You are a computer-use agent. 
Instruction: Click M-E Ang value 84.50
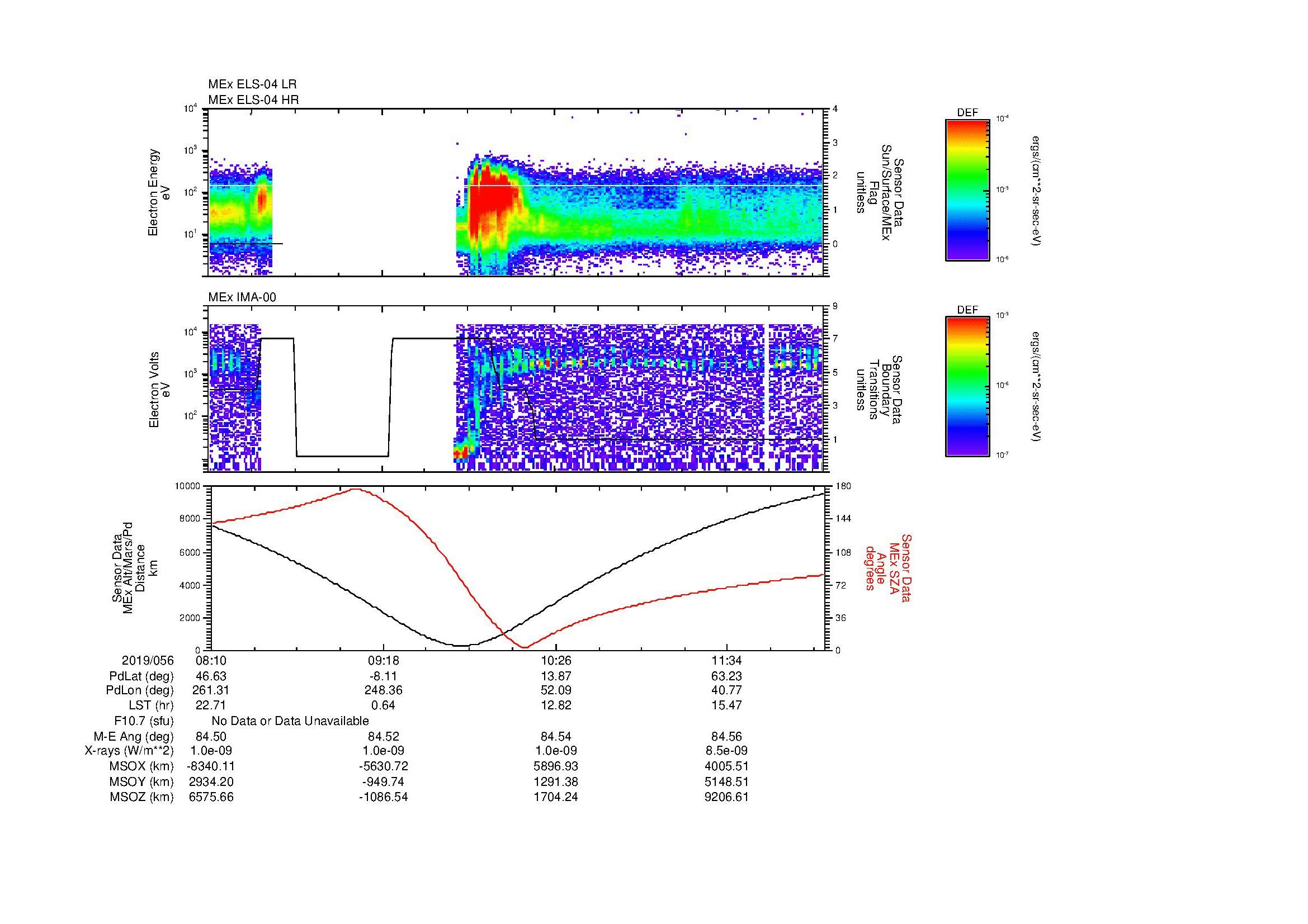click(211, 736)
